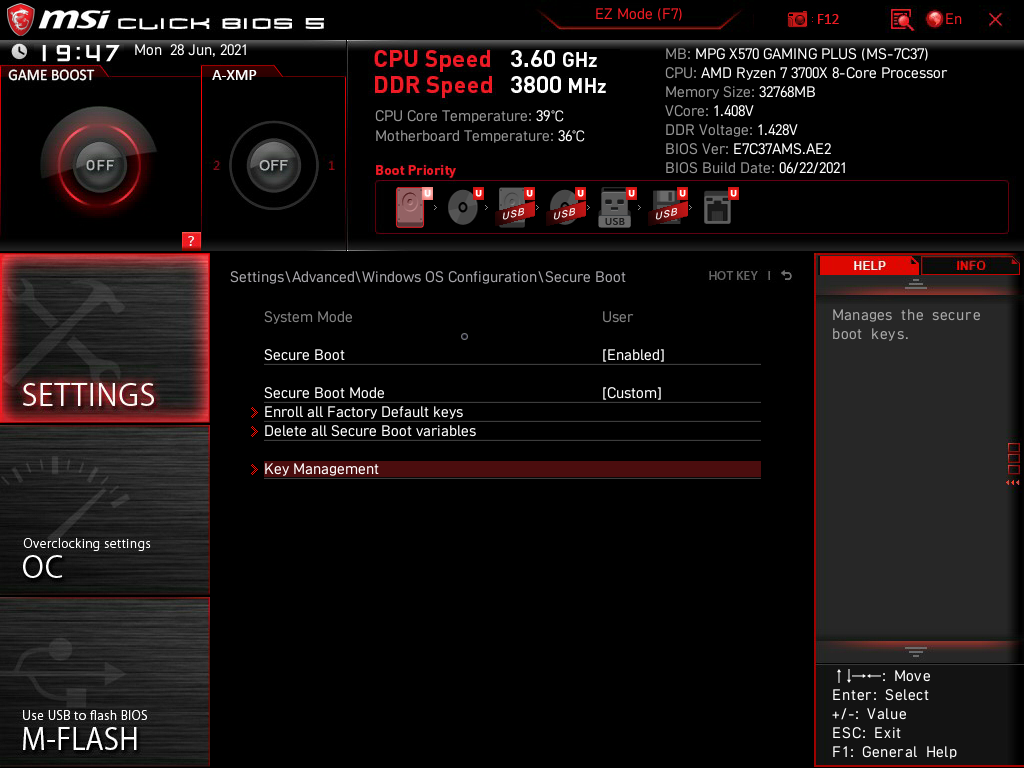
Task: Open Enroll all Factory Default keys
Action: (512, 412)
